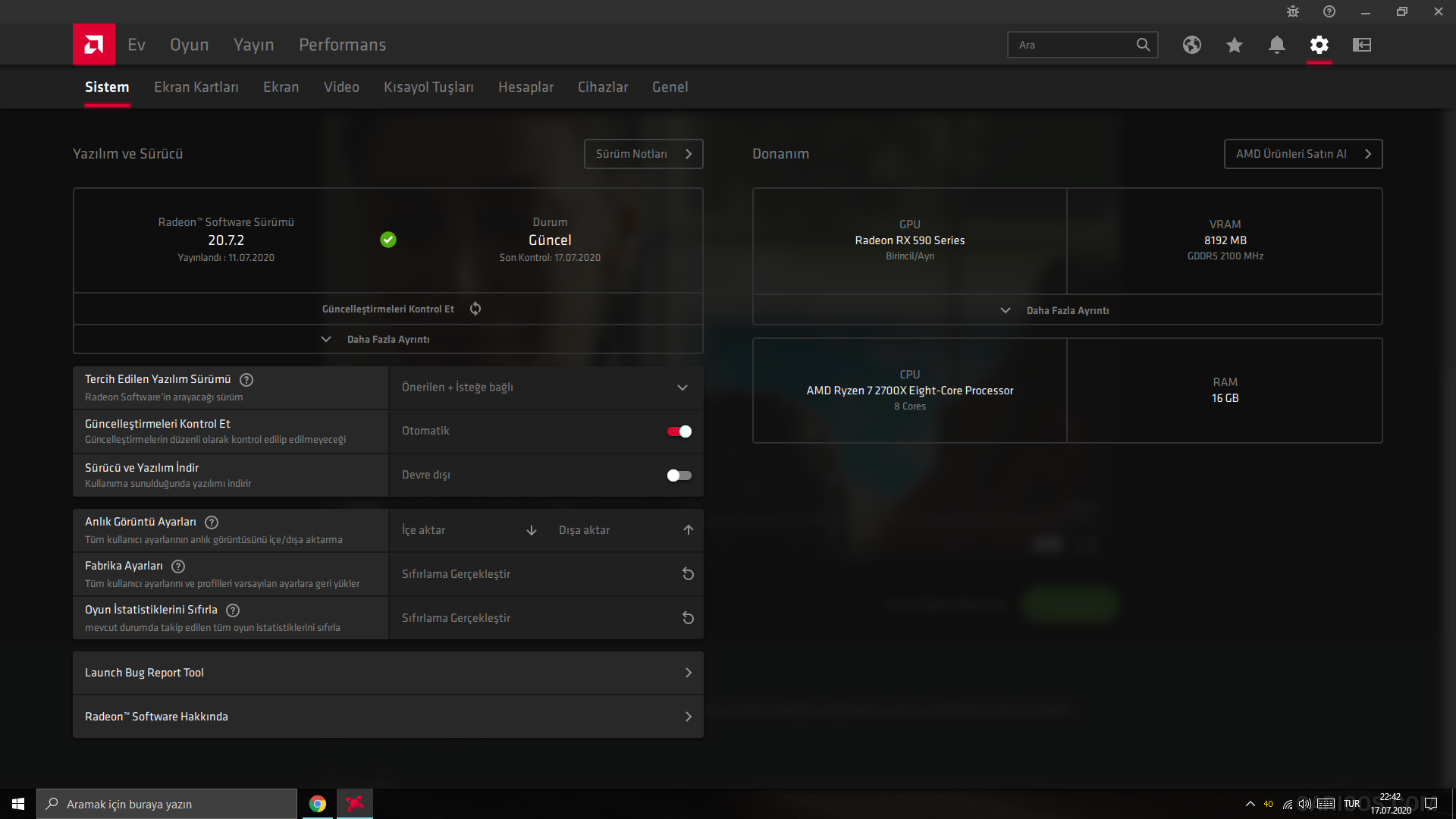Screen dimensions: 1456x819
Task: Select Kısayol Tuşları tab
Action: (x=428, y=87)
